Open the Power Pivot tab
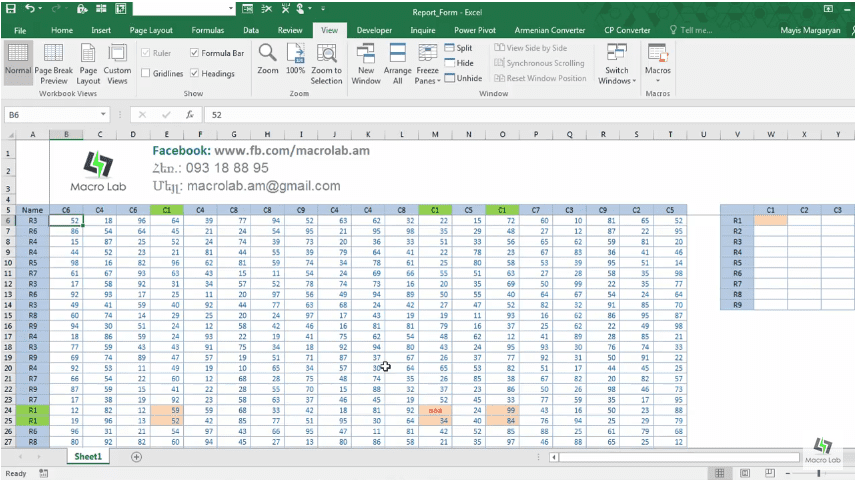This screenshot has height=480, width=855. 475,30
